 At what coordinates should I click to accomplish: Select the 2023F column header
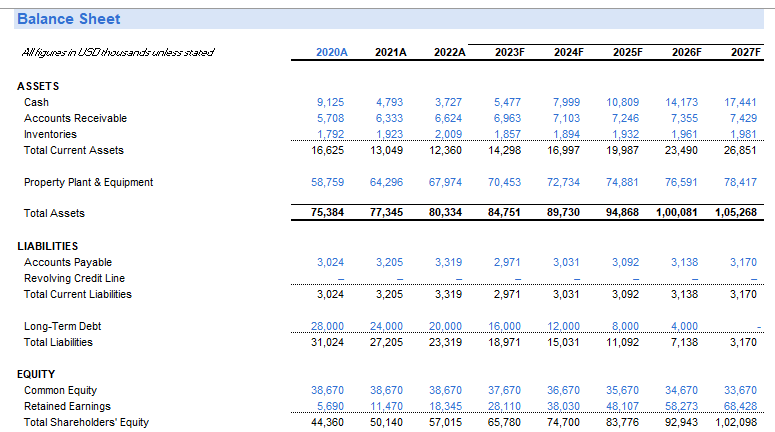coord(510,52)
